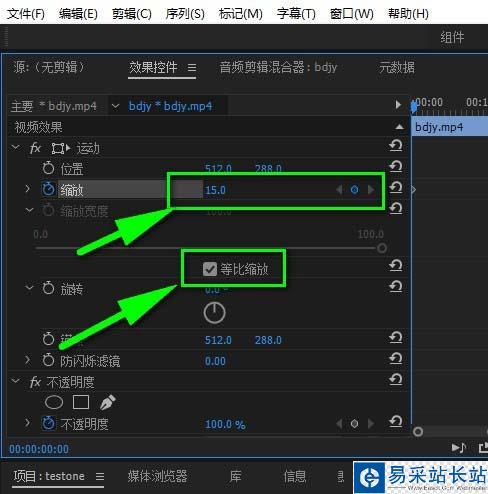
Task: Open the 序列(S) menu
Action: pos(185,14)
